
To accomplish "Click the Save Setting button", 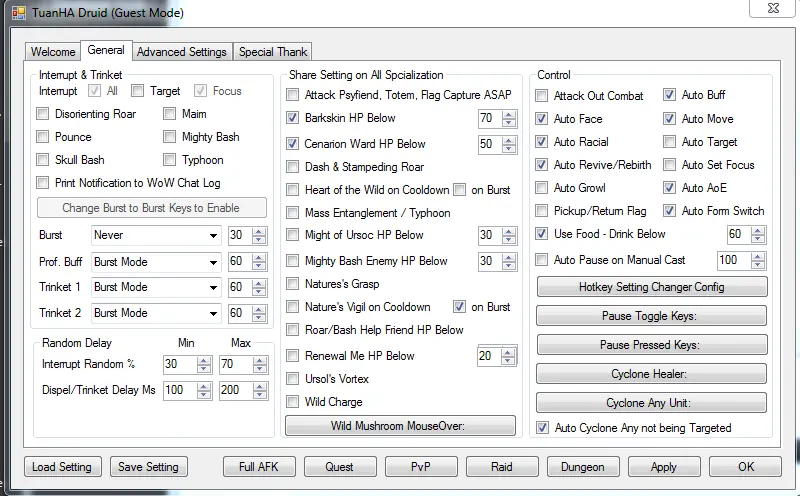I will tap(148, 467).
